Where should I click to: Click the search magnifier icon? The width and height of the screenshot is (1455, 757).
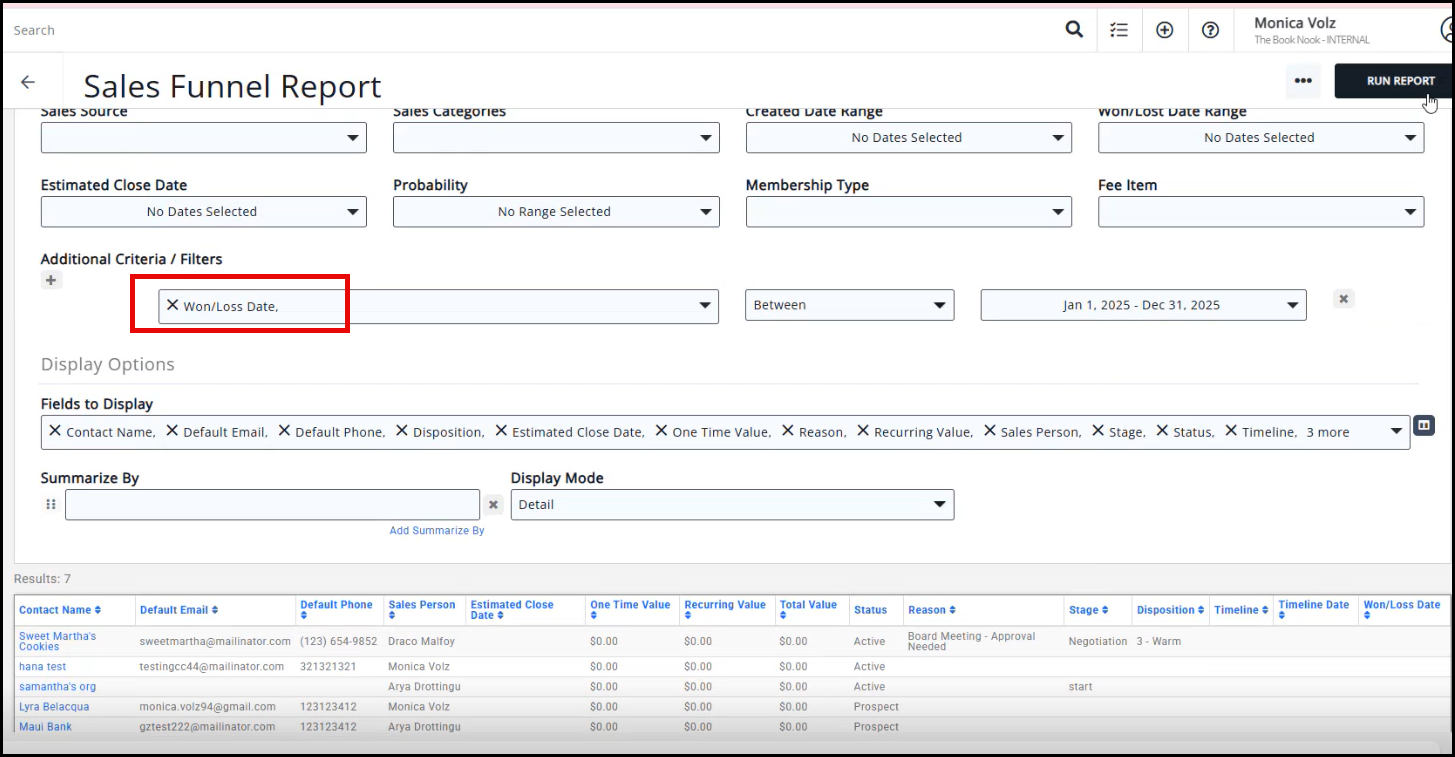pyautogui.click(x=1074, y=30)
